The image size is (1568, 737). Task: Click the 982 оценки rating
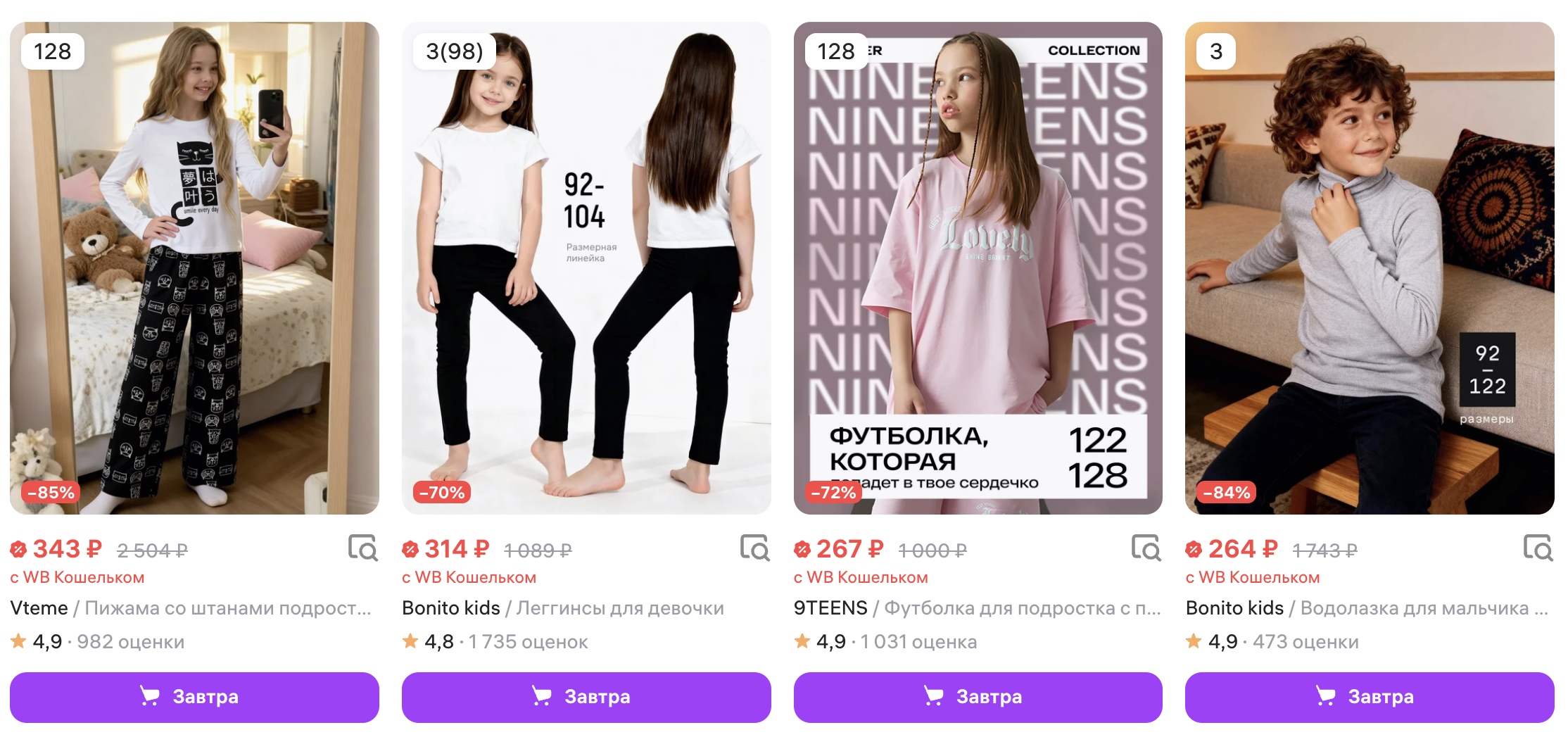(130, 642)
